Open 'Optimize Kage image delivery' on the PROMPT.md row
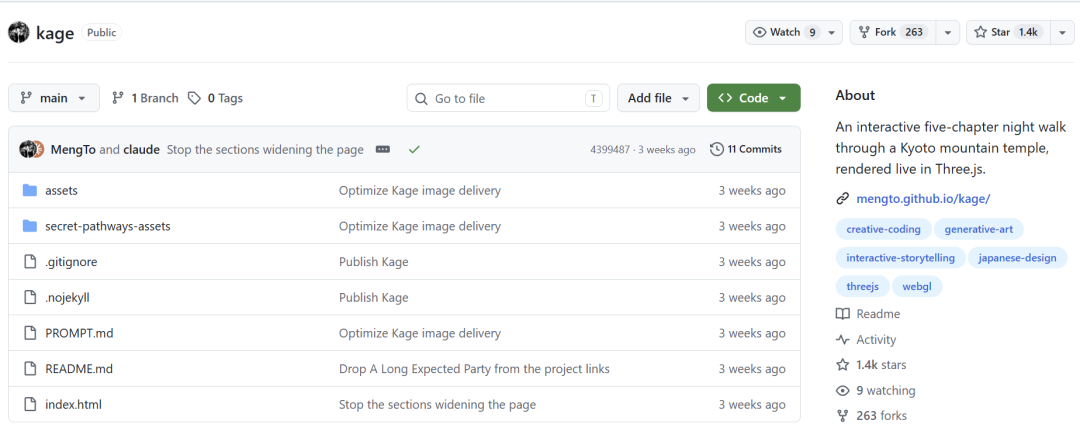This screenshot has width=1080, height=424. [x=419, y=334]
